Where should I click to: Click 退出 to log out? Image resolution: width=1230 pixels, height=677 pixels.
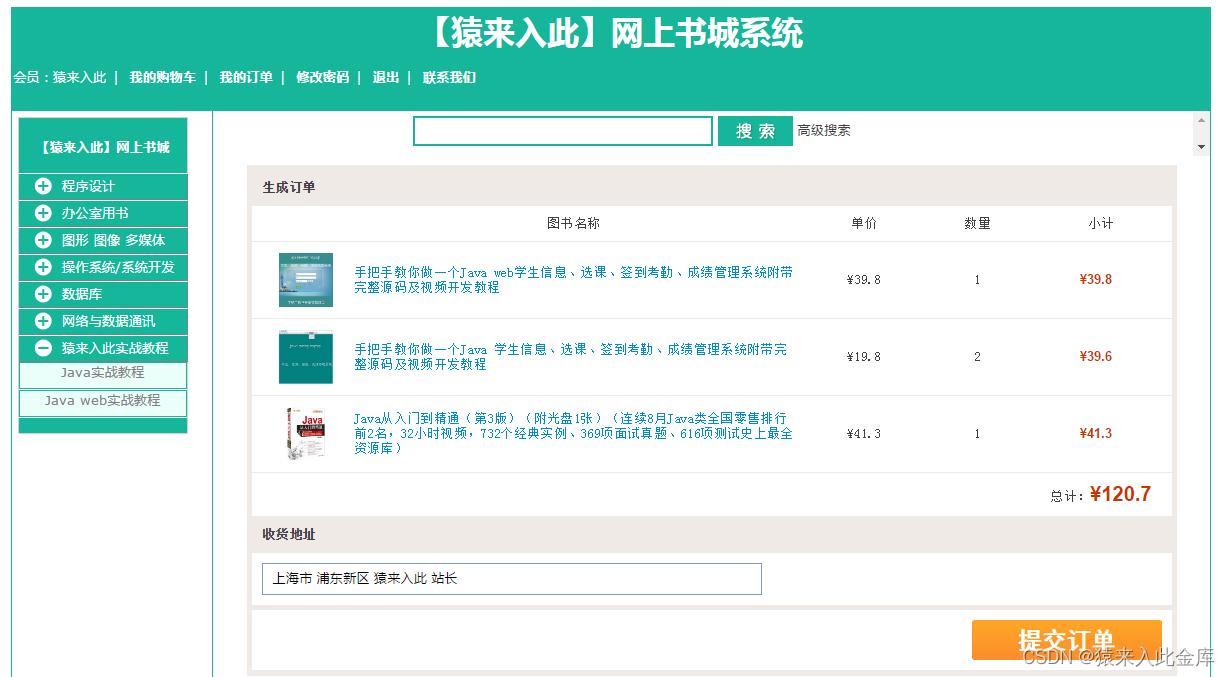[386, 76]
